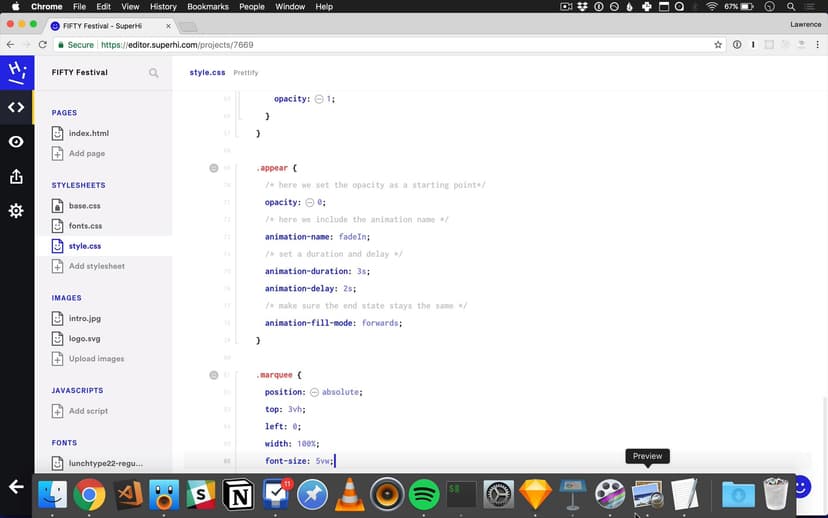Collapse the .appear rule block
This screenshot has height=518, width=828.
coord(213,168)
